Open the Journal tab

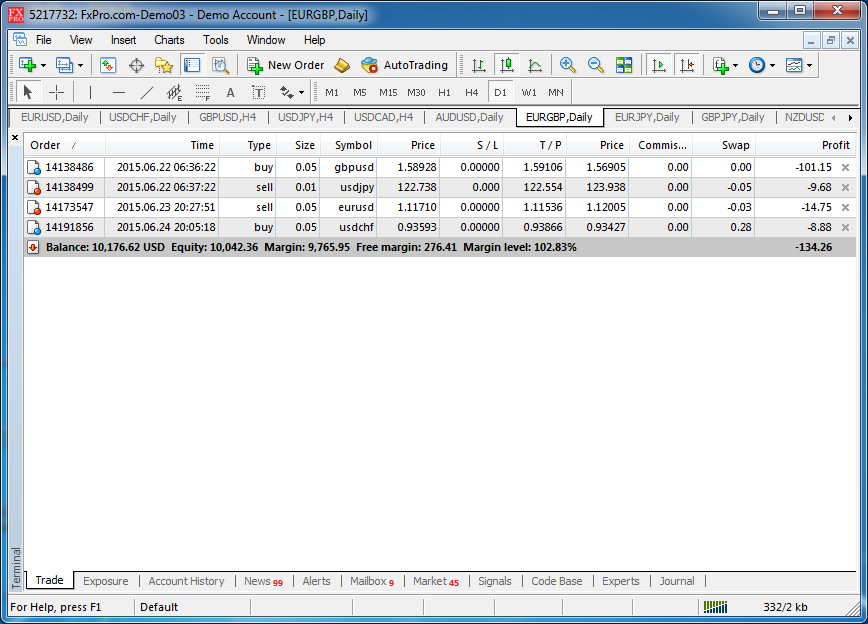tap(677, 581)
